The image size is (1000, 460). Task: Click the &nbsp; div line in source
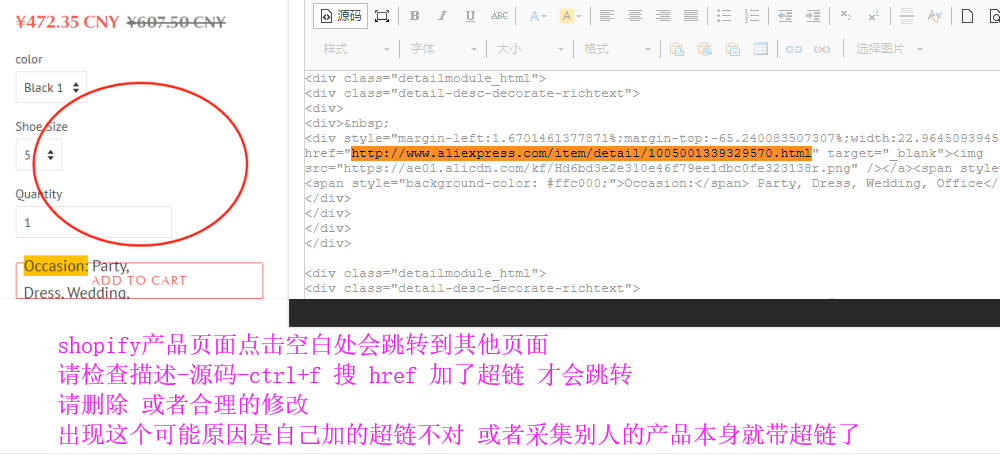pyautogui.click(x=348, y=123)
